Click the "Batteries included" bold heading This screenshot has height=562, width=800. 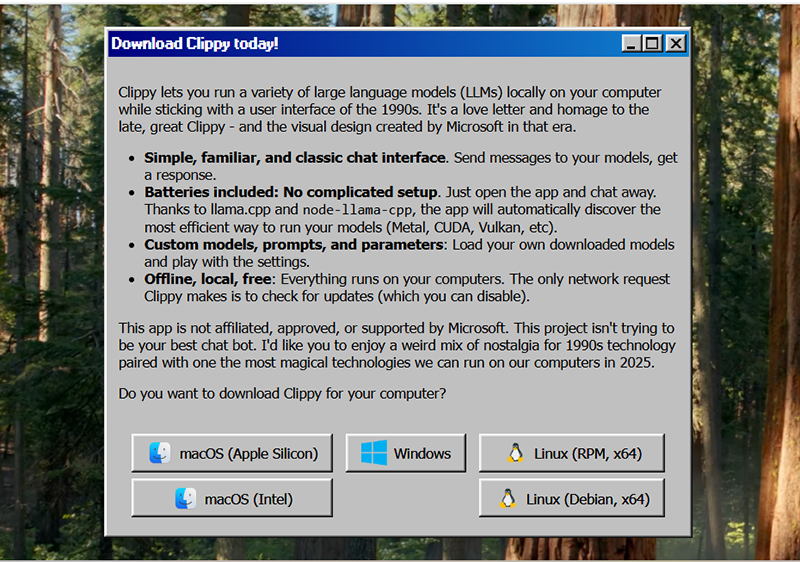tap(291, 192)
